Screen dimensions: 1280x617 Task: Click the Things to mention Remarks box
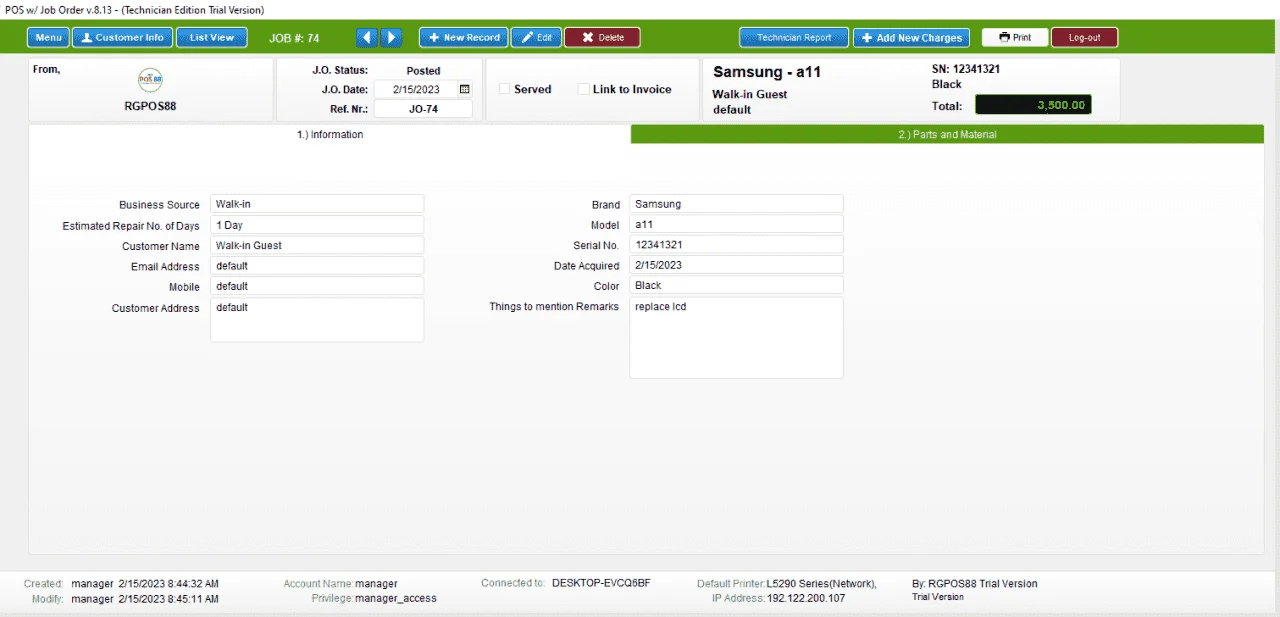click(736, 338)
